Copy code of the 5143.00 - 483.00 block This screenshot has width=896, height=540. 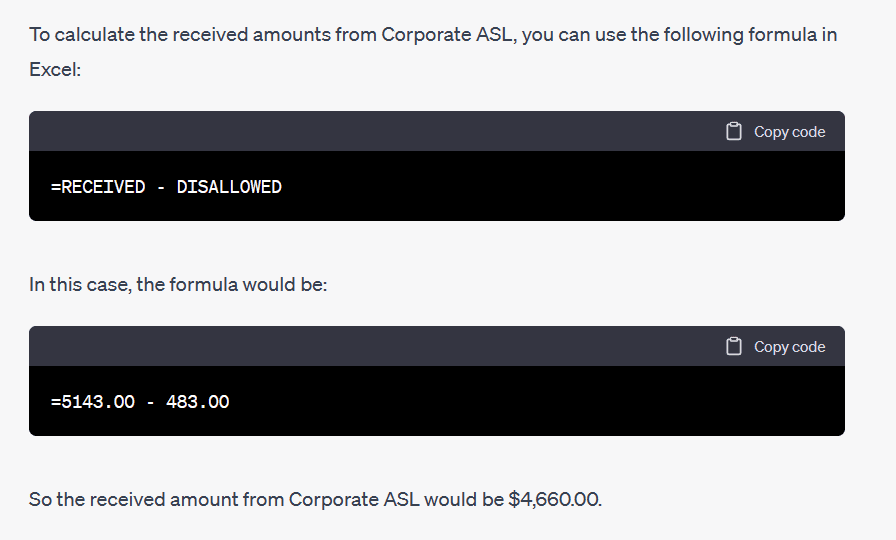point(775,346)
